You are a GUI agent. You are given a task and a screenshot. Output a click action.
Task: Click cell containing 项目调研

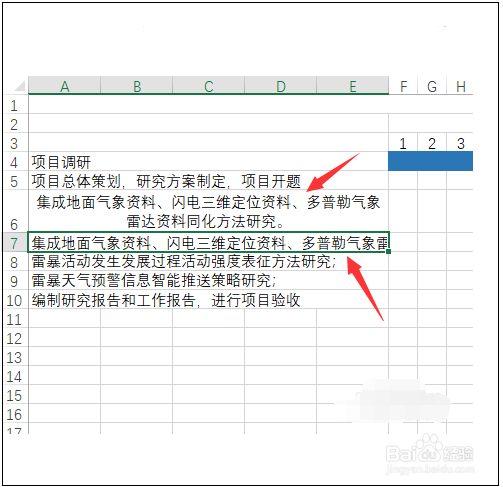pos(209,161)
